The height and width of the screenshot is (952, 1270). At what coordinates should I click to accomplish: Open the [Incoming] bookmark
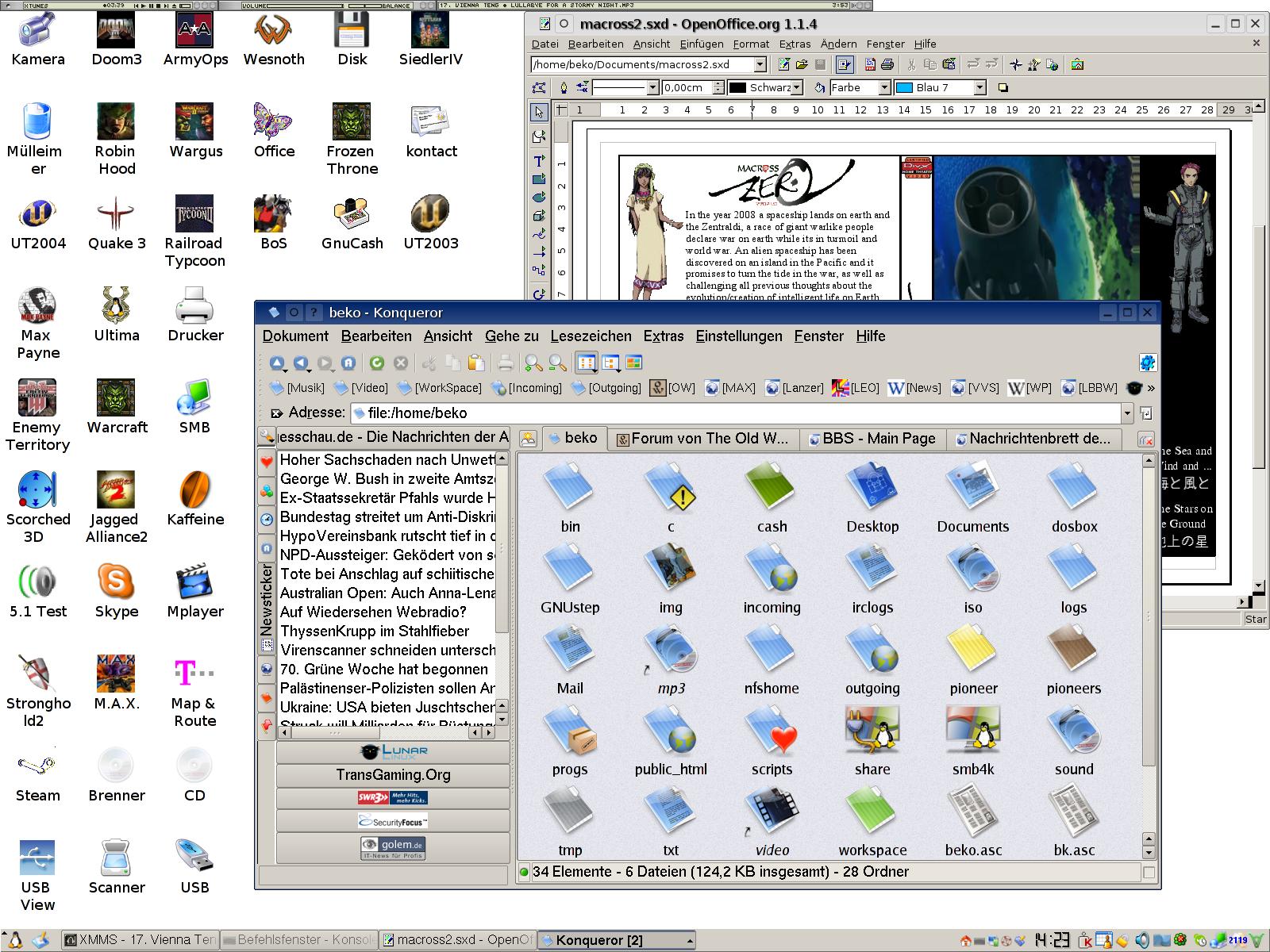click(525, 388)
